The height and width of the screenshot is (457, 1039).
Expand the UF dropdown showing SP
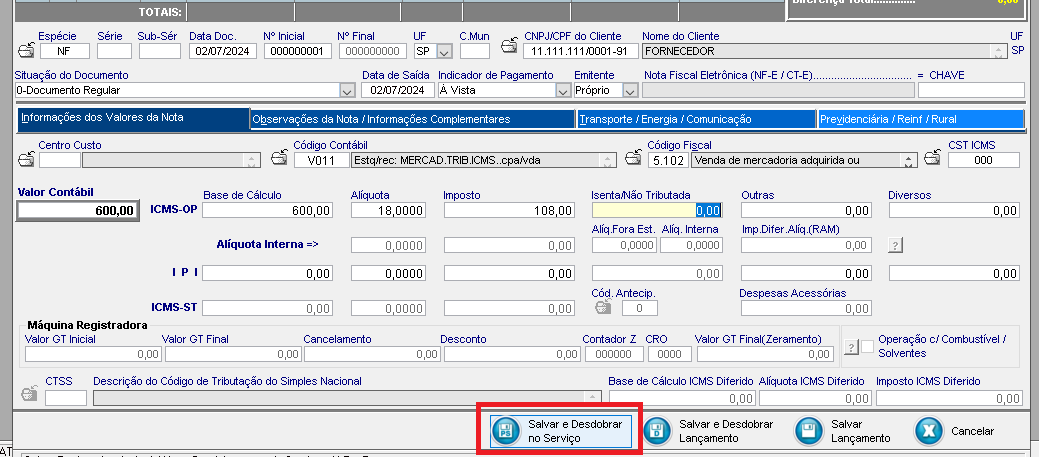pos(445,51)
